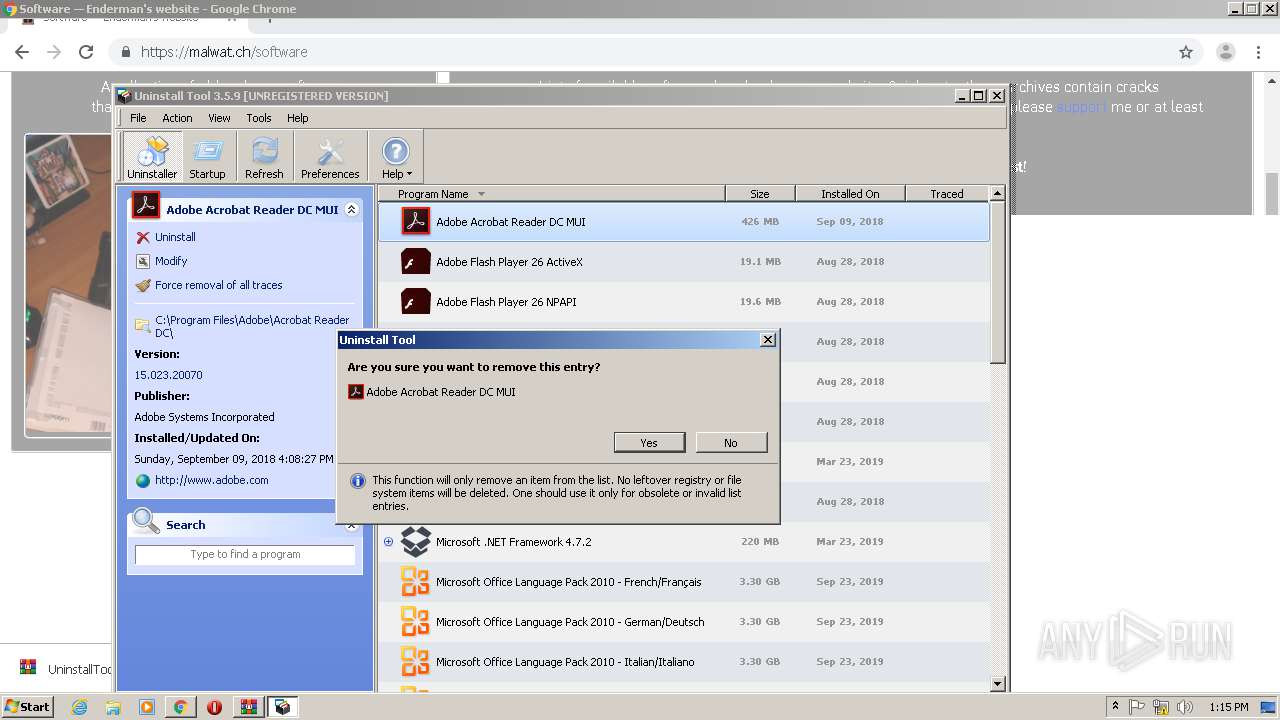Viewport: 1280px width, 720px height.
Task: Confirm removal with the Yes button
Action: tap(649, 442)
